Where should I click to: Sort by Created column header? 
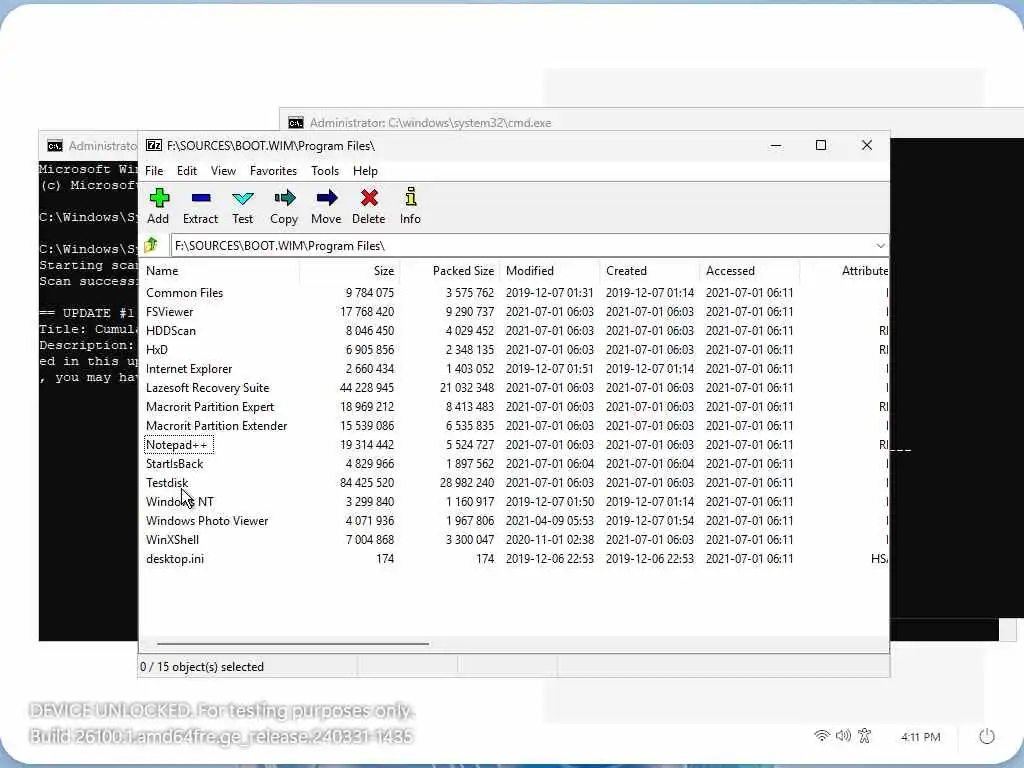tap(650, 270)
